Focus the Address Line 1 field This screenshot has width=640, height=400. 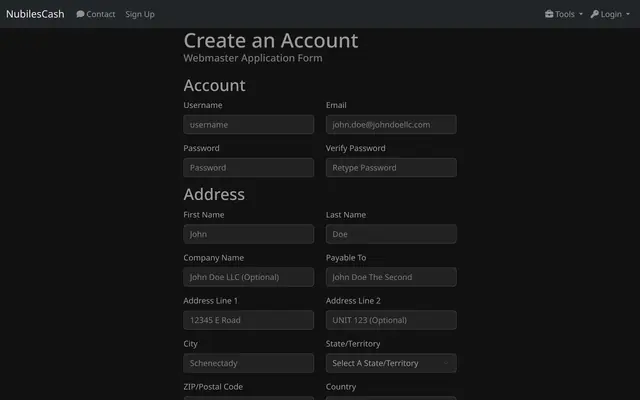249,320
